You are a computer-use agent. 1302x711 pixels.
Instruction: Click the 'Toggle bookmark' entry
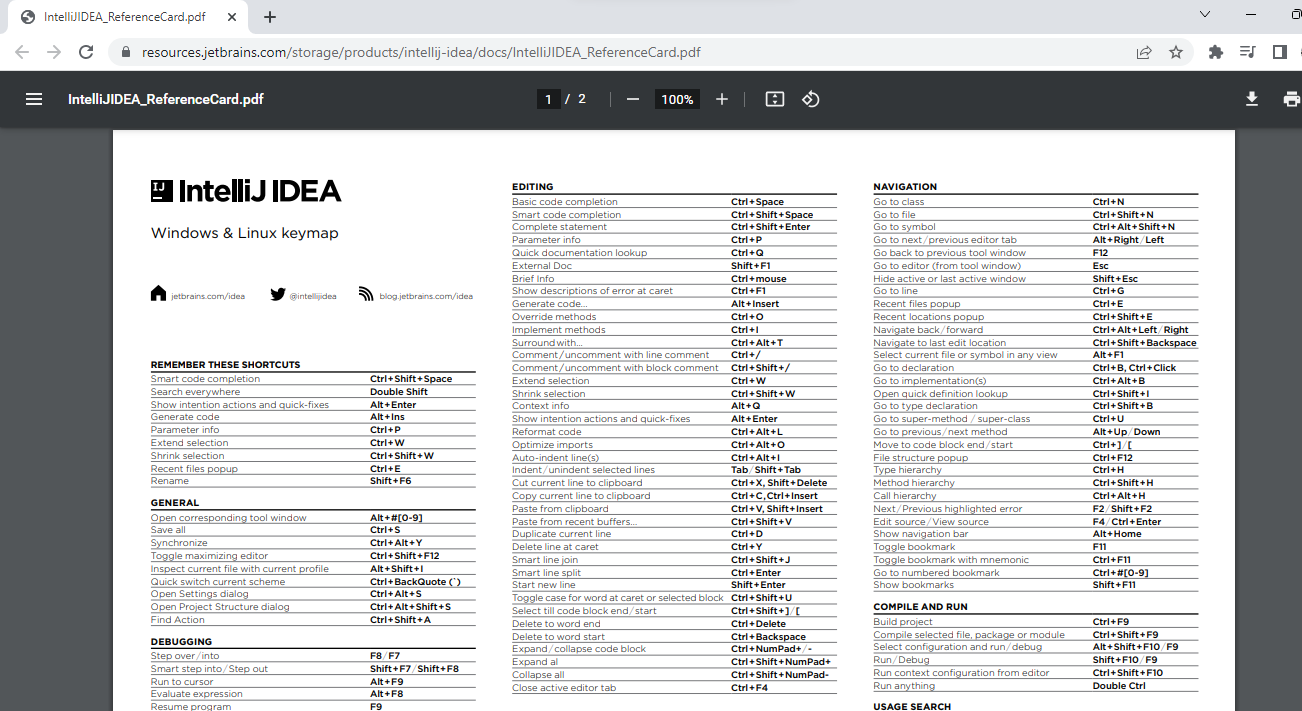click(x=914, y=547)
